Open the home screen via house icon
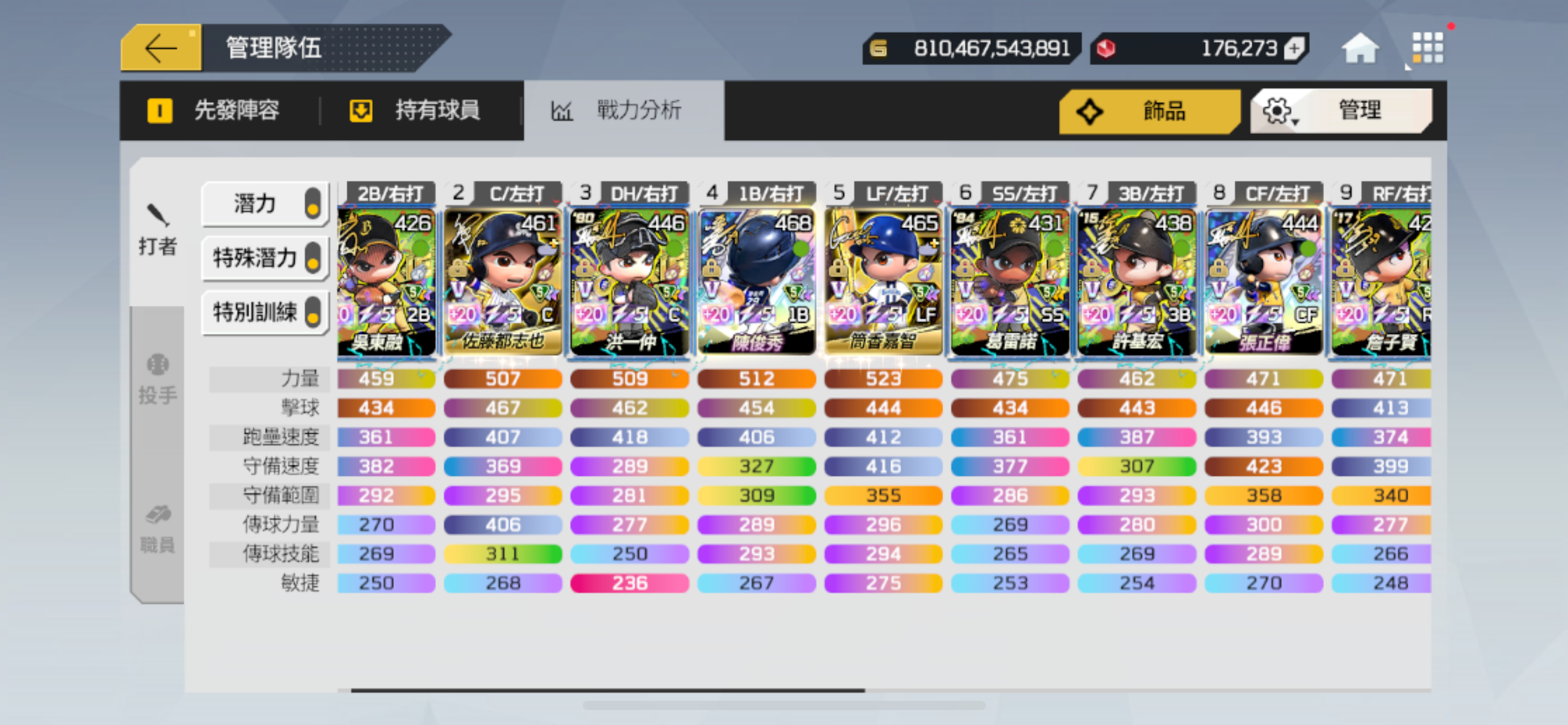Image resolution: width=1568 pixels, height=725 pixels. [1360, 48]
